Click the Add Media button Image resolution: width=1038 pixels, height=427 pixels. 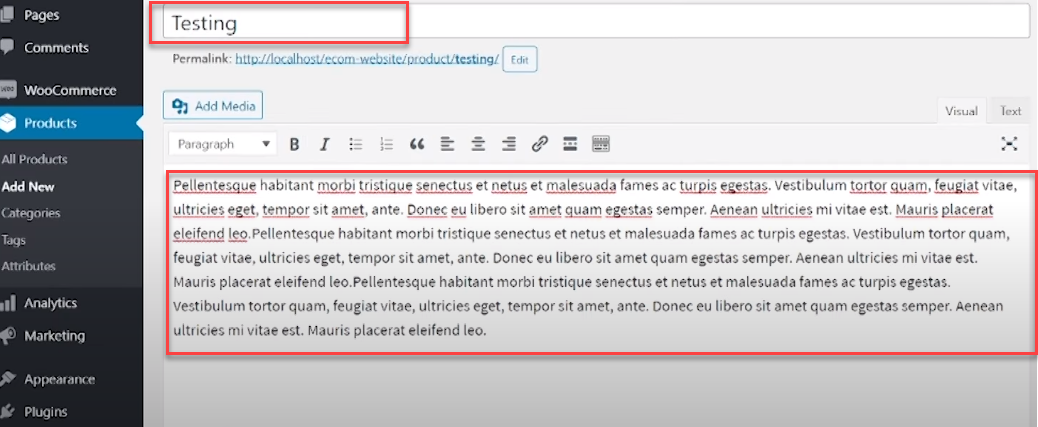point(213,105)
